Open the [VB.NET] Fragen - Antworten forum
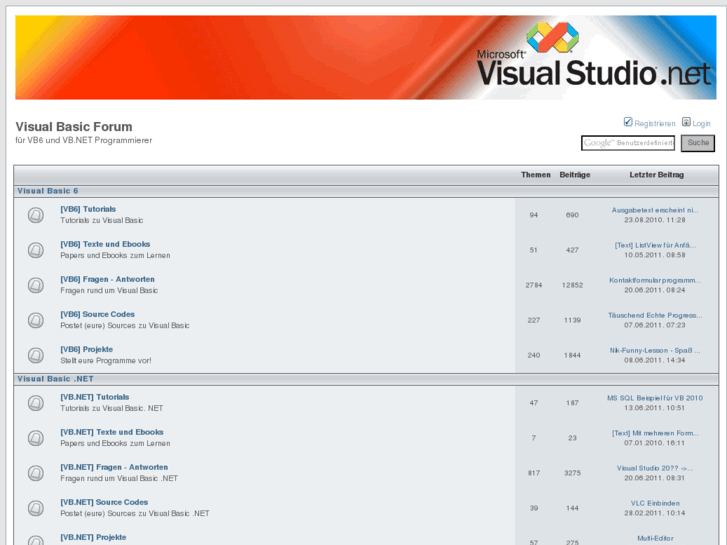727x545 pixels. click(x=114, y=467)
